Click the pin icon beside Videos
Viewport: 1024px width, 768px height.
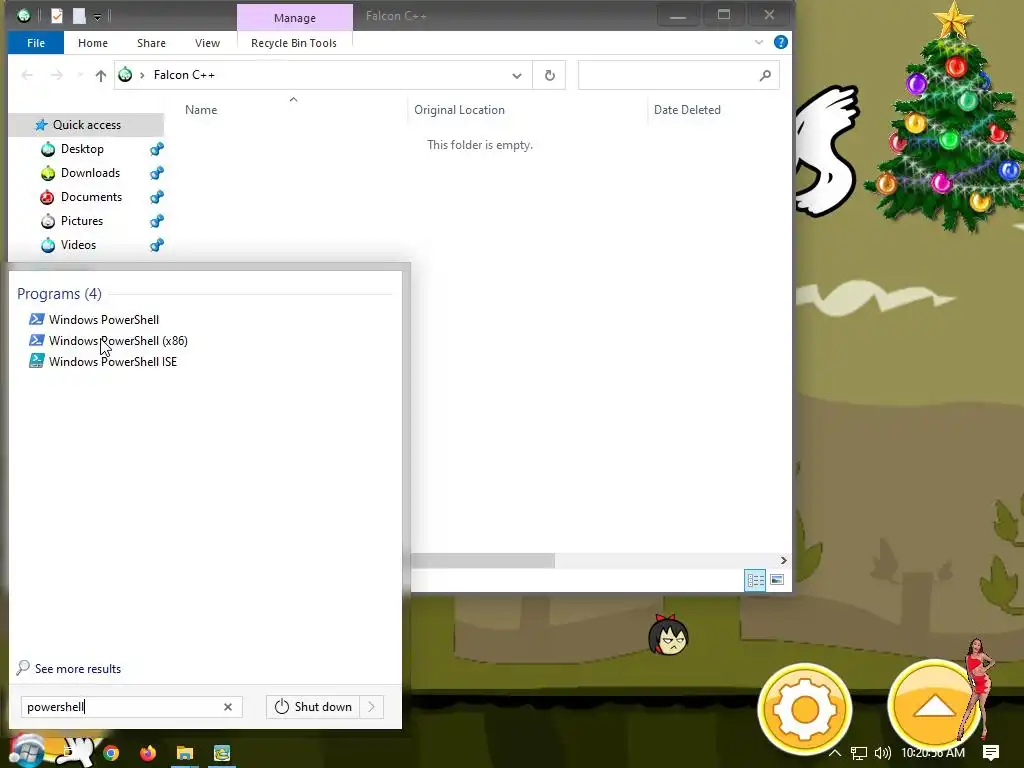tap(157, 245)
